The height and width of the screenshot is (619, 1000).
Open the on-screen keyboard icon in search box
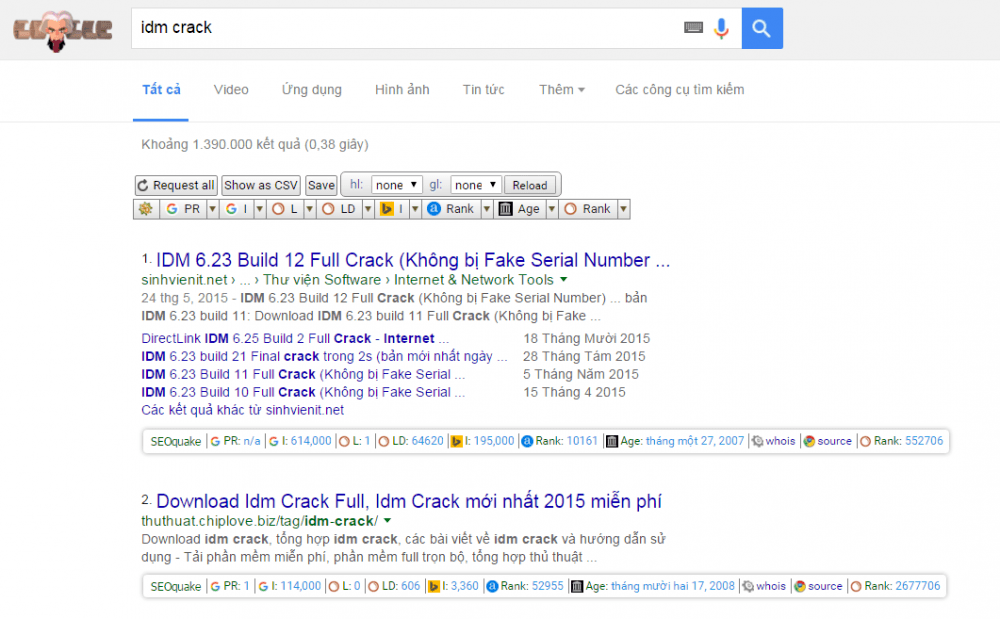coord(693,27)
